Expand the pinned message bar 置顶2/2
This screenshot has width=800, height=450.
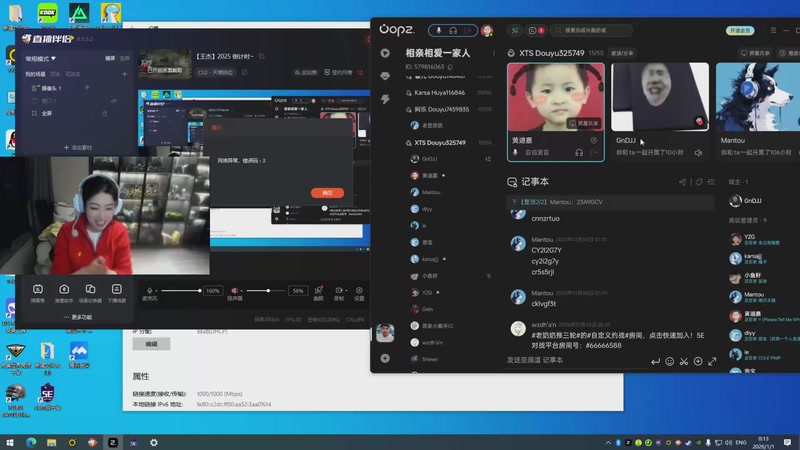click(610, 202)
